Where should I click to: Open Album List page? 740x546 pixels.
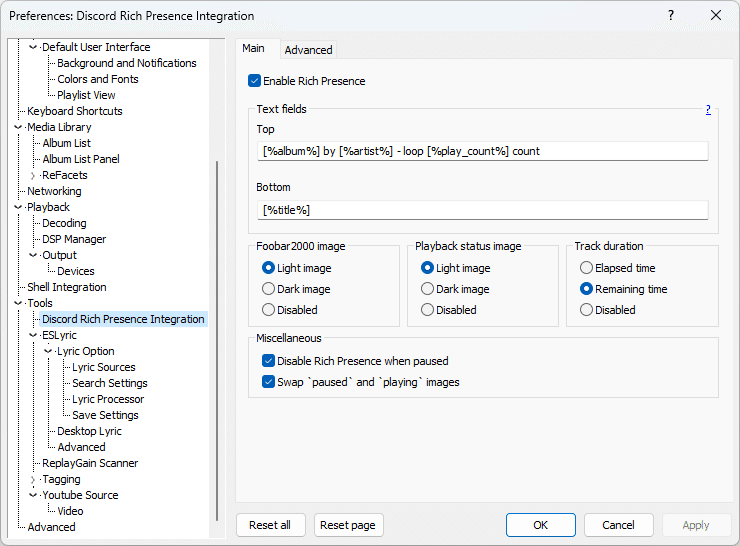tap(67, 143)
